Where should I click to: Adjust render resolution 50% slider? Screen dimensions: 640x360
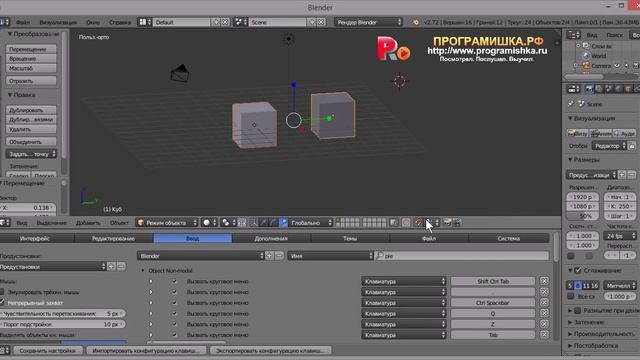point(582,216)
